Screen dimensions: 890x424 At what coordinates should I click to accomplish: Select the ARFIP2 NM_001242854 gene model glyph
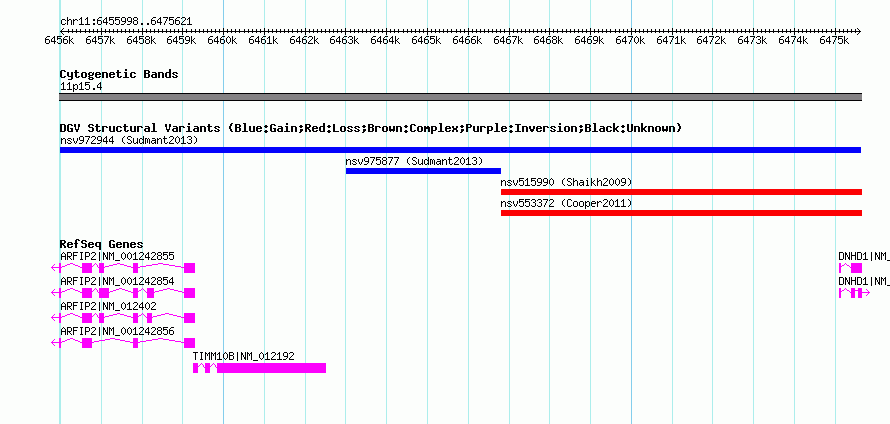(123, 293)
